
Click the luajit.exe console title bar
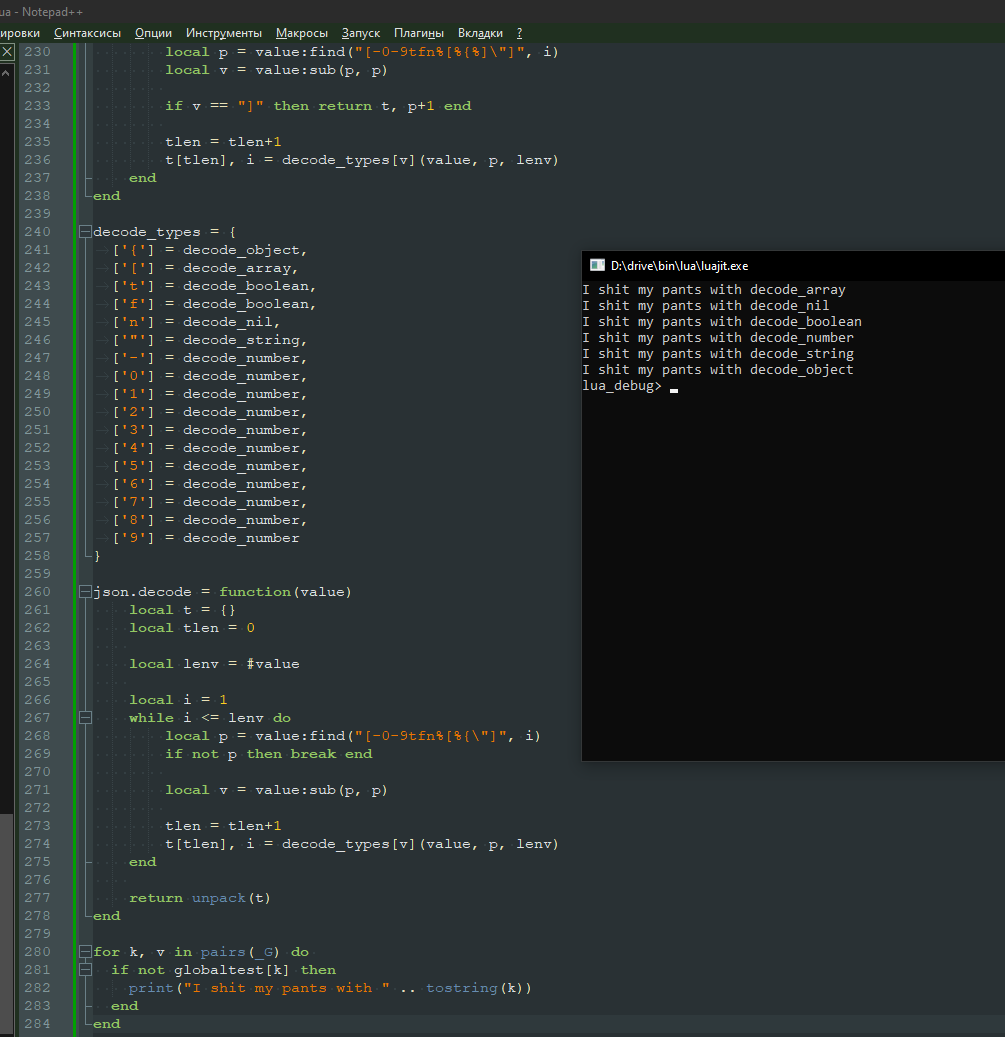[x=800, y=265]
